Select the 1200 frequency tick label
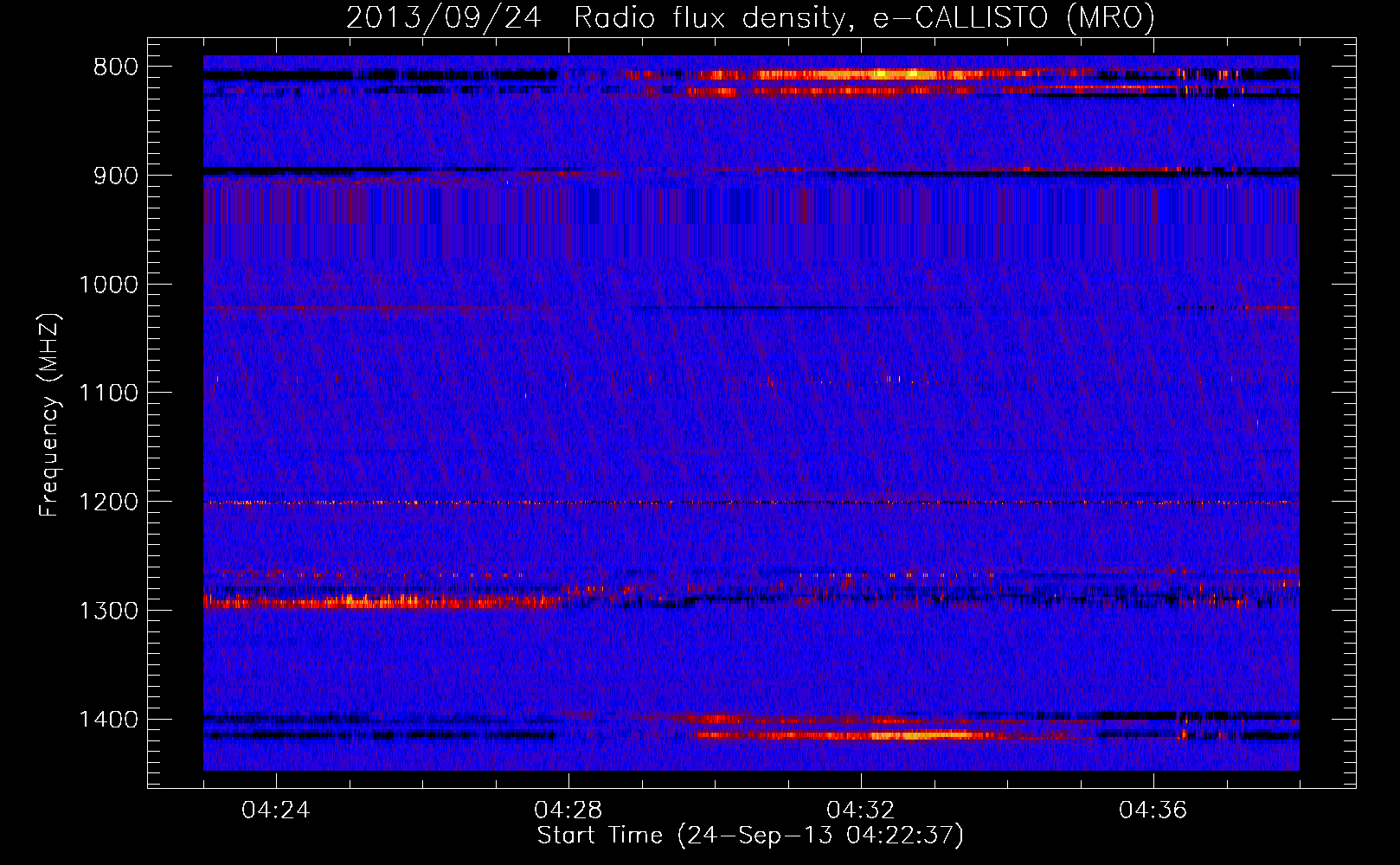The image size is (1400, 865). 108,502
